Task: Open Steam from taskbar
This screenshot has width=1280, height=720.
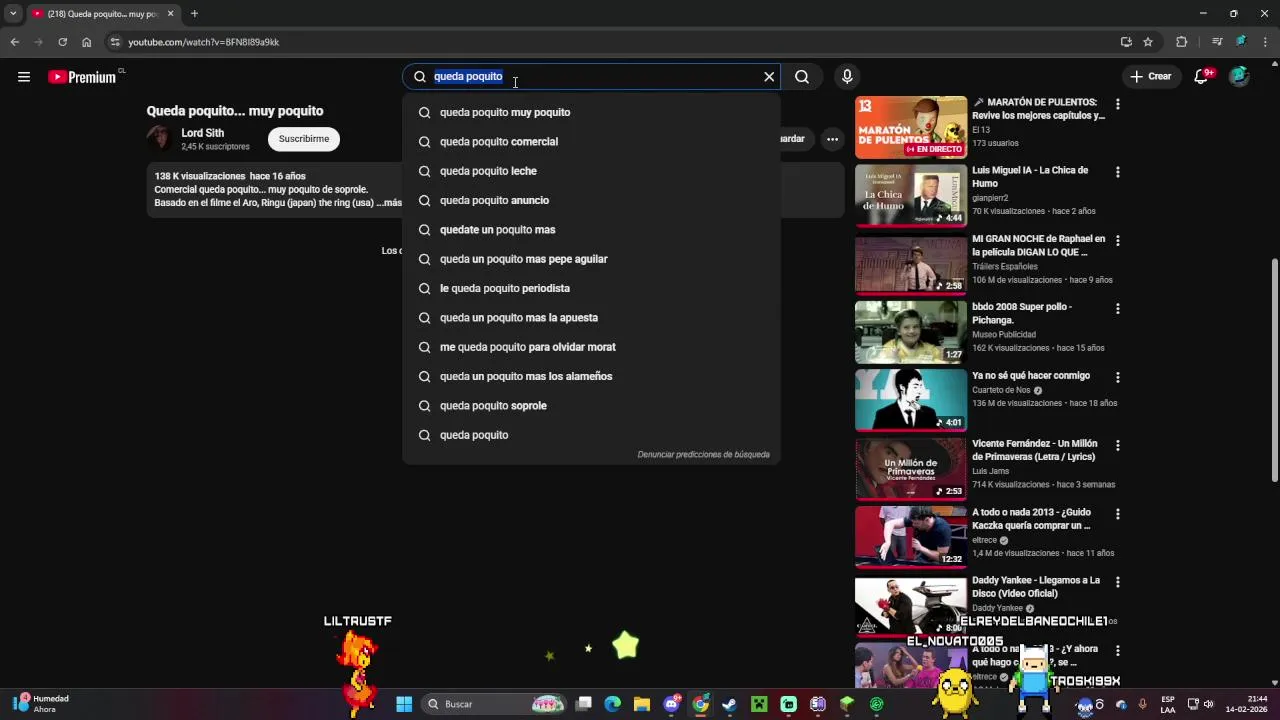Action: [730, 704]
